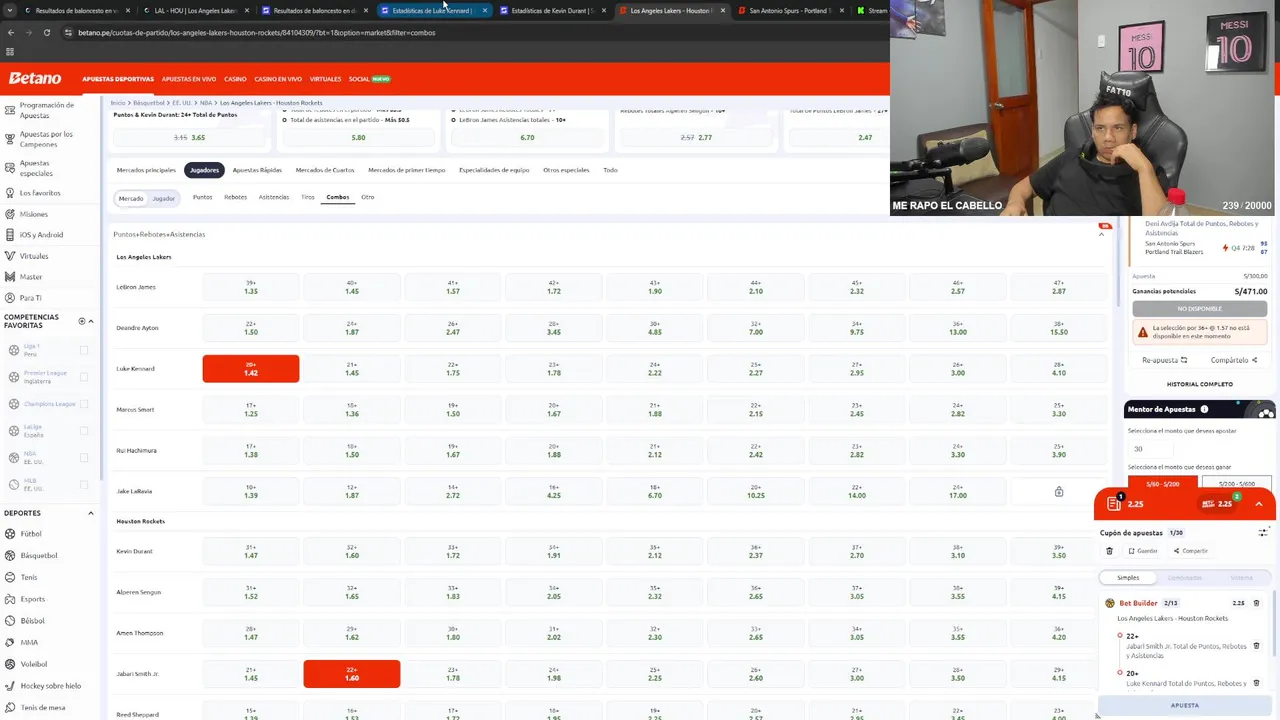
Task: Switch view toggle to Jugador
Action: coord(163,198)
